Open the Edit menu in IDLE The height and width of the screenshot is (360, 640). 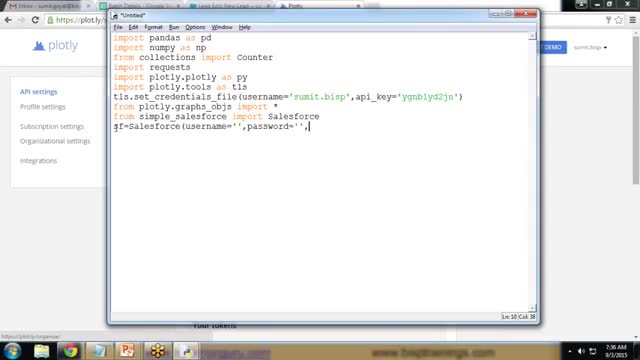click(x=133, y=27)
